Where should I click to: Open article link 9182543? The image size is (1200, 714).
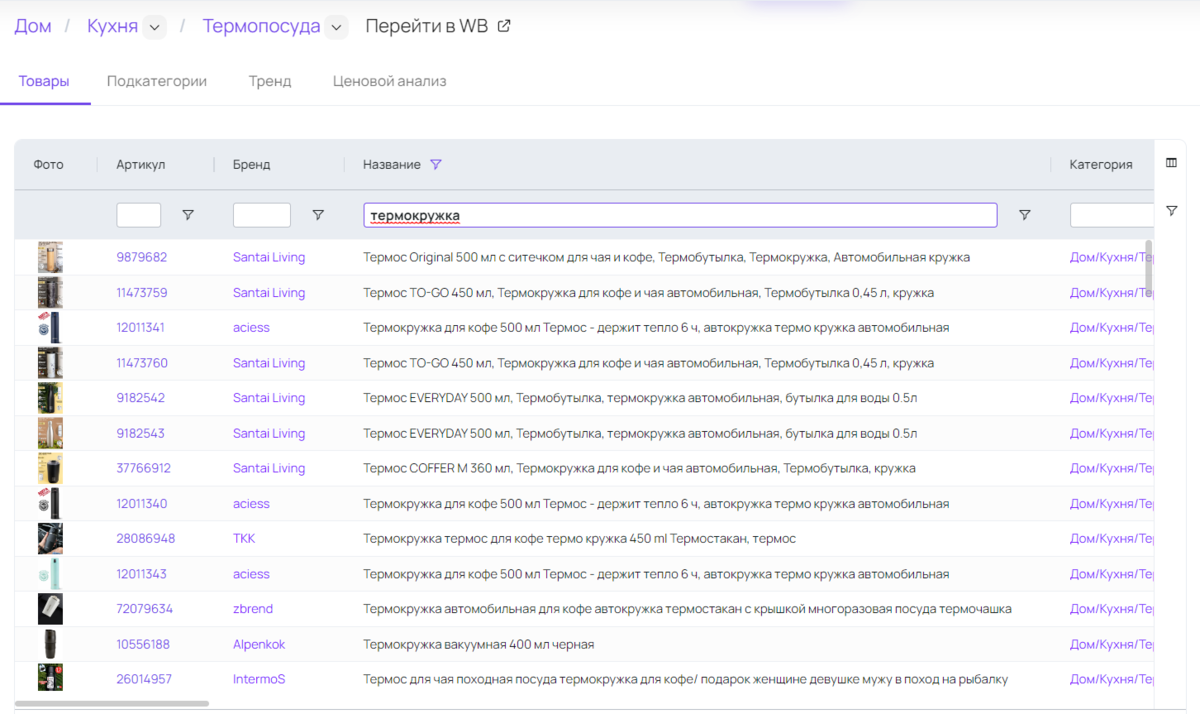[141, 433]
